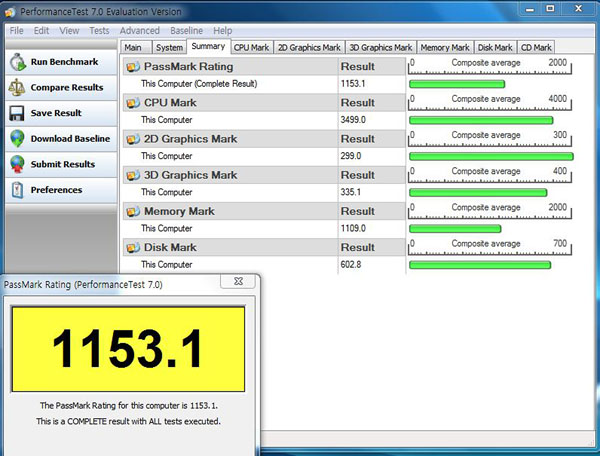Switch to the Memory Mark tab
The height and width of the screenshot is (456, 600).
[x=445, y=47]
